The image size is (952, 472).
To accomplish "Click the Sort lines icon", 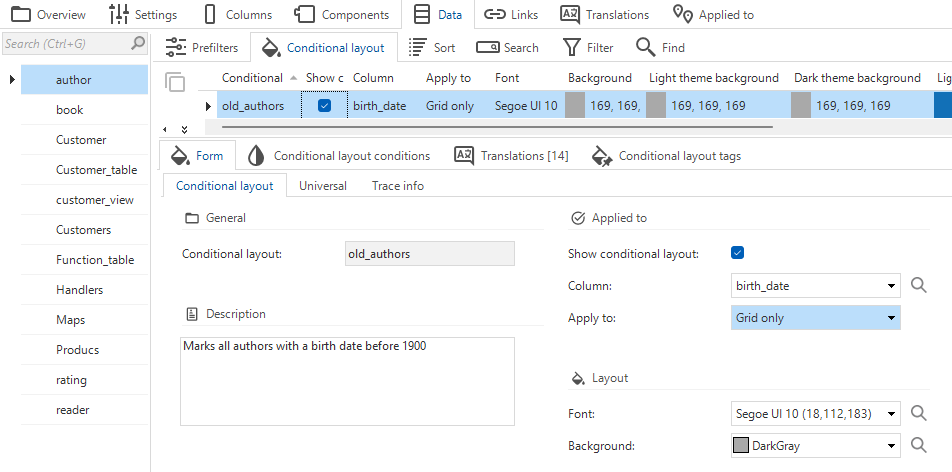I will [417, 47].
